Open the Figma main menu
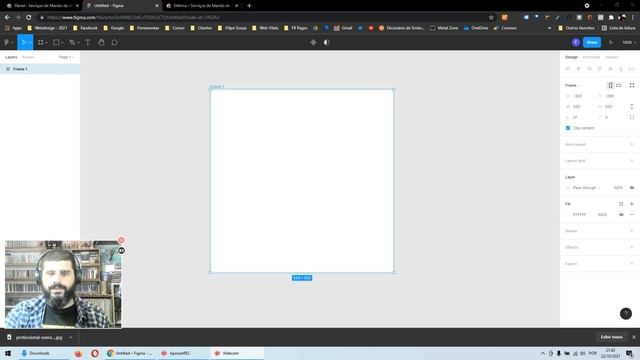Screen dimensions: 640x360 pos(8,42)
